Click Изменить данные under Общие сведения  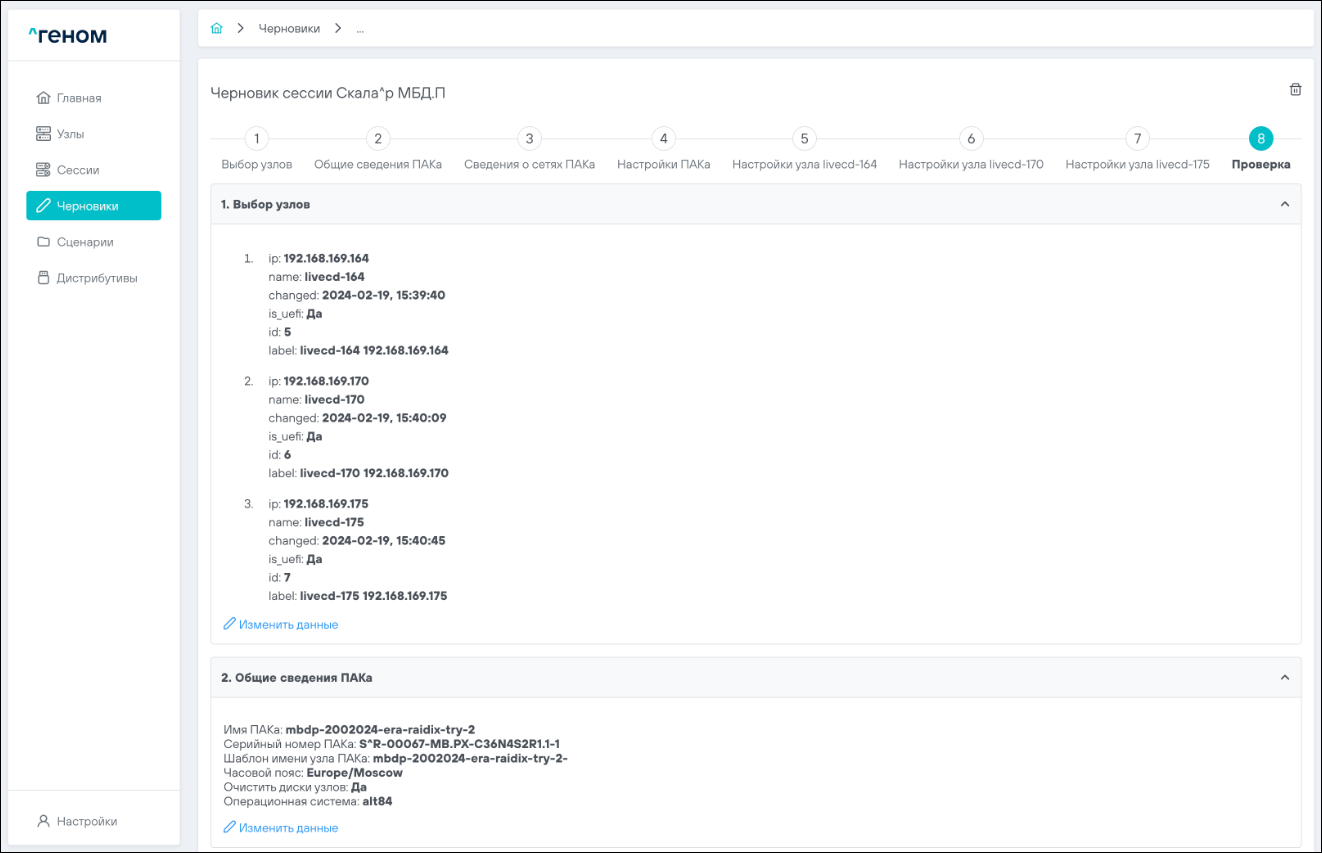[x=281, y=828]
